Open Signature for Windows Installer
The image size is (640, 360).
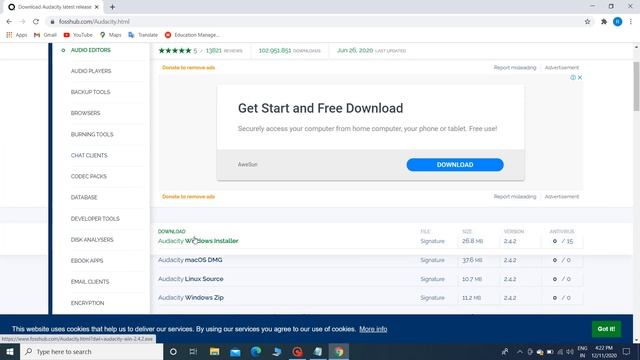[x=432, y=241]
